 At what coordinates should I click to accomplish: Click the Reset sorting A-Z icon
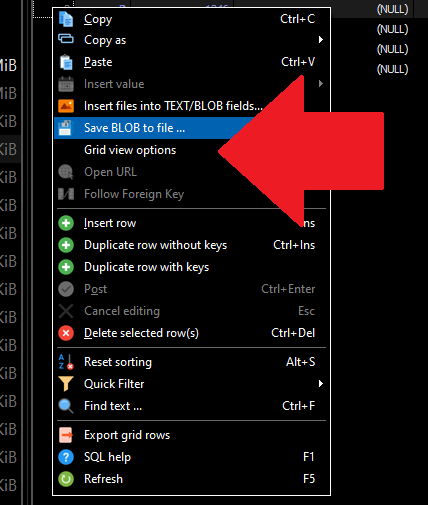pyautogui.click(x=66, y=362)
